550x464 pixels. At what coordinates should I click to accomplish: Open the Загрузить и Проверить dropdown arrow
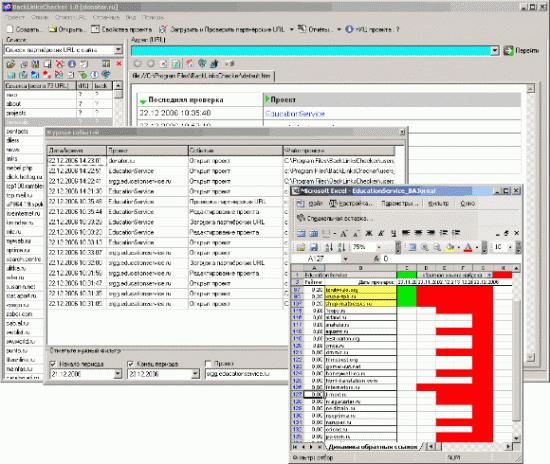[291, 29]
